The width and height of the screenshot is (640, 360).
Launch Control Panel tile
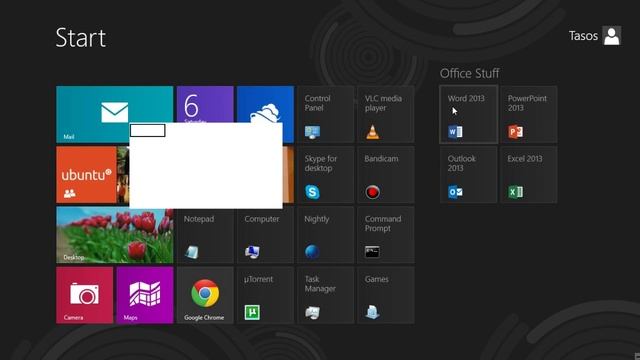pyautogui.click(x=326, y=115)
